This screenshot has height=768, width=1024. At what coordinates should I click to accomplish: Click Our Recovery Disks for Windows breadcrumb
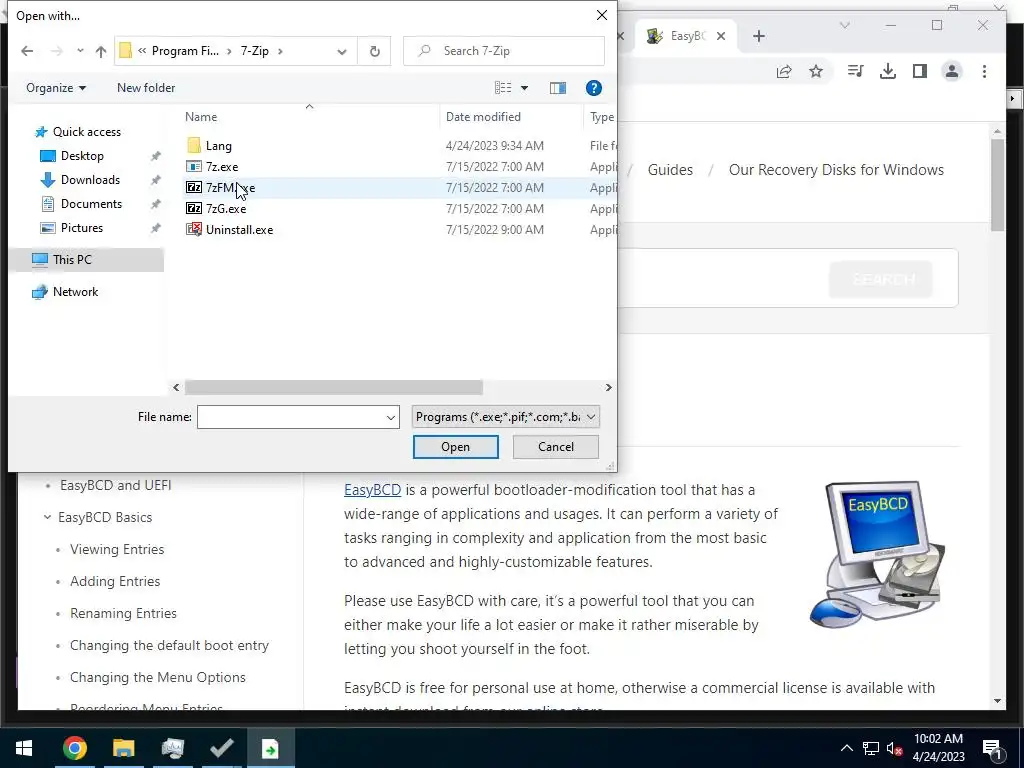[836, 170]
